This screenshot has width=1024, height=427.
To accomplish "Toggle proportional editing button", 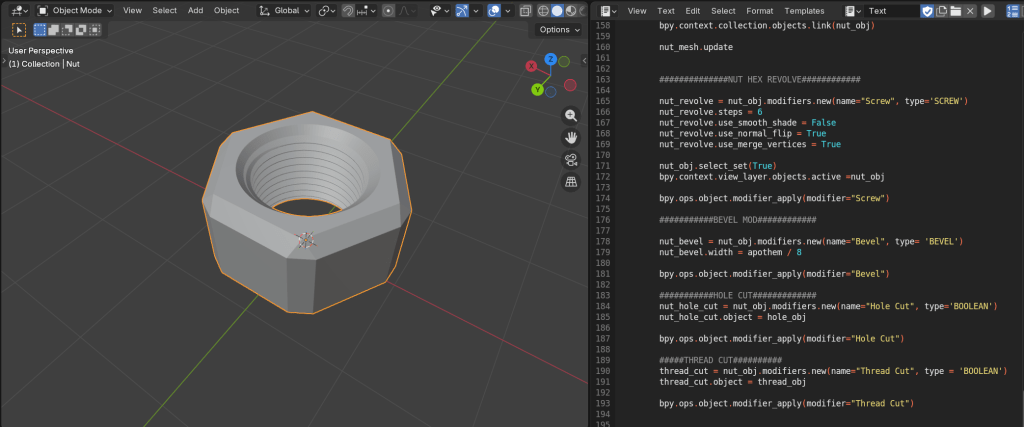I will (389, 10).
